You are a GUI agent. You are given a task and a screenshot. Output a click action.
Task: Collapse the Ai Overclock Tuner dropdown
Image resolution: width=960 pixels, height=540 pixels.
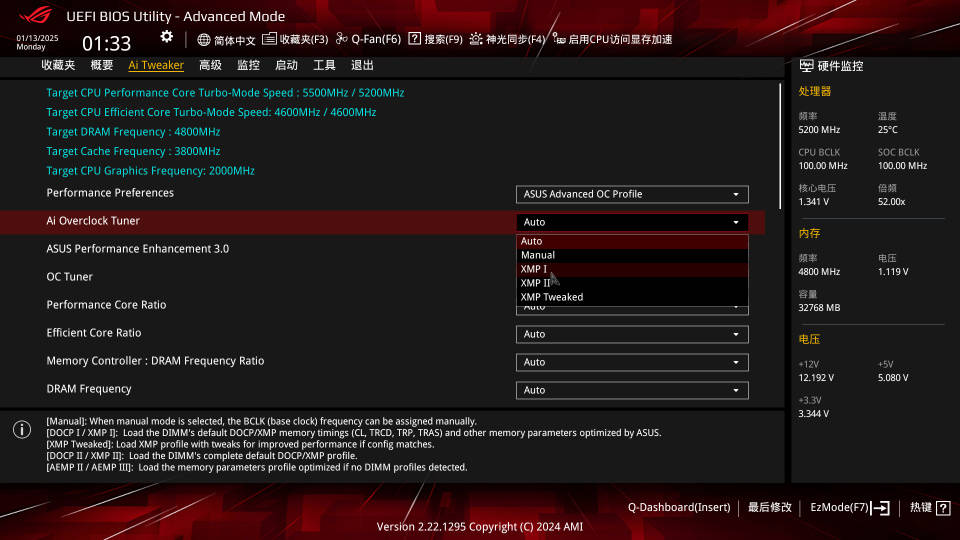(x=632, y=222)
